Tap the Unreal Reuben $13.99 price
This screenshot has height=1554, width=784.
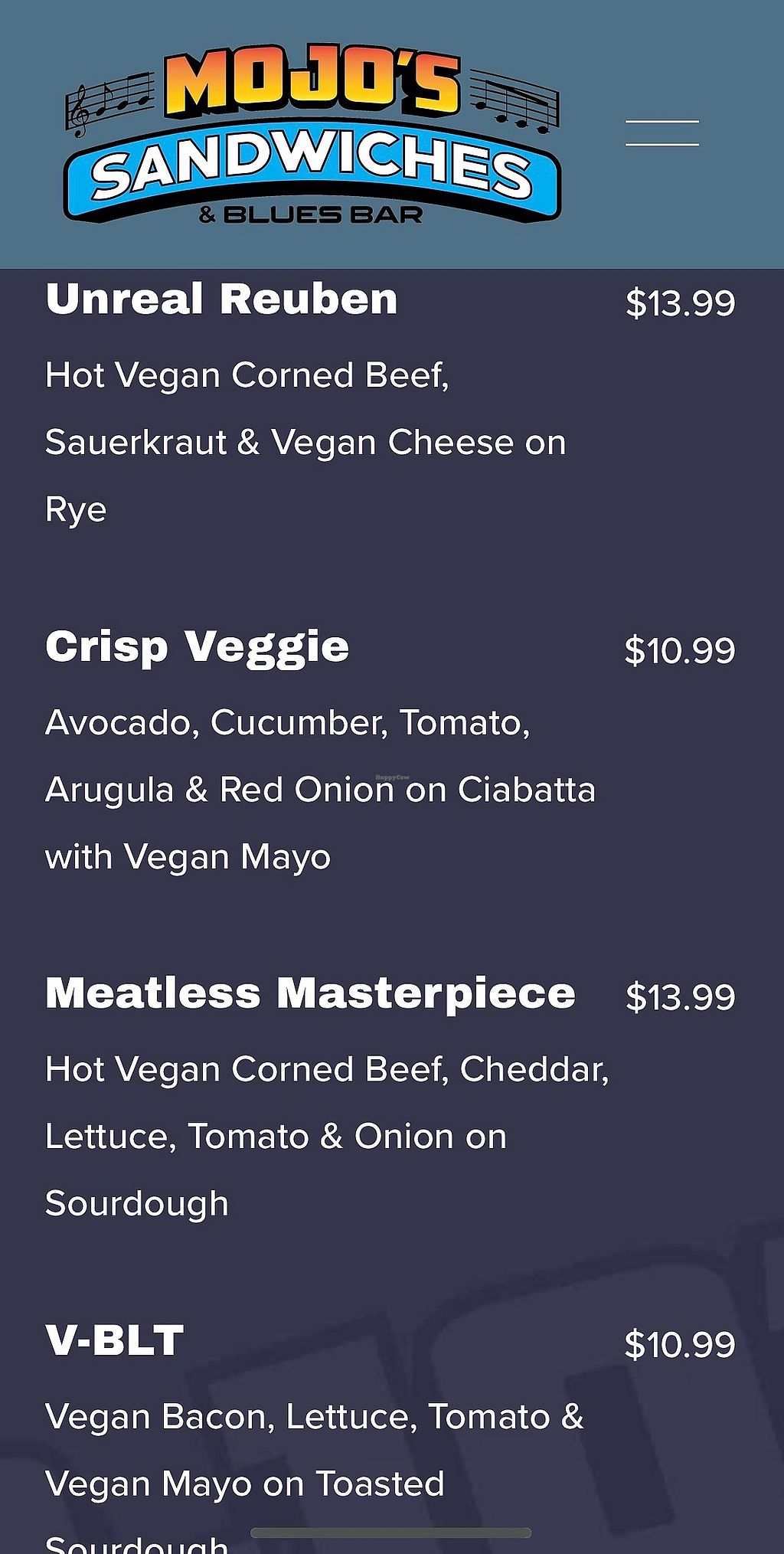point(680,303)
